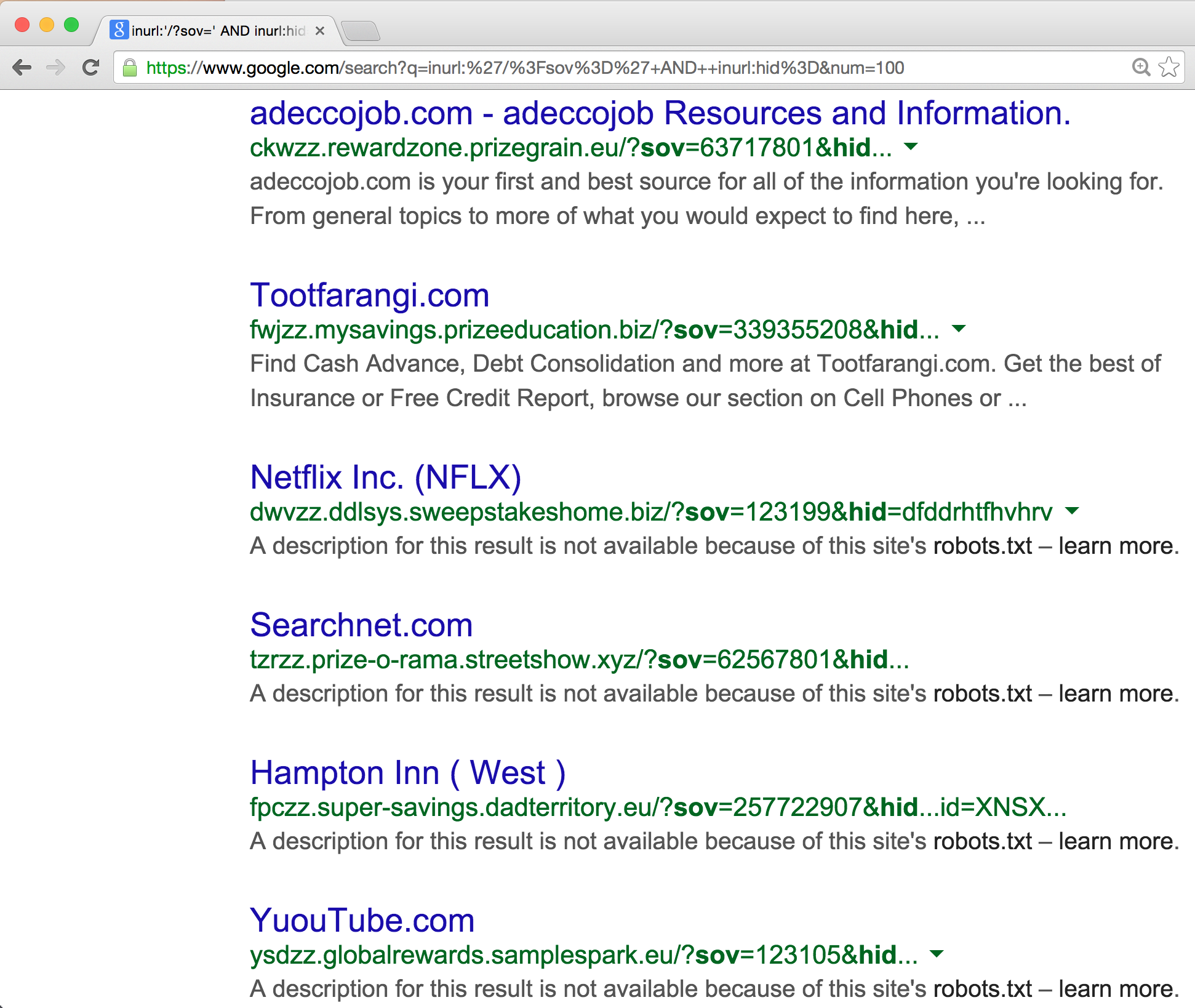
Task: Click the Google favicon on the tab
Action: 119,30
